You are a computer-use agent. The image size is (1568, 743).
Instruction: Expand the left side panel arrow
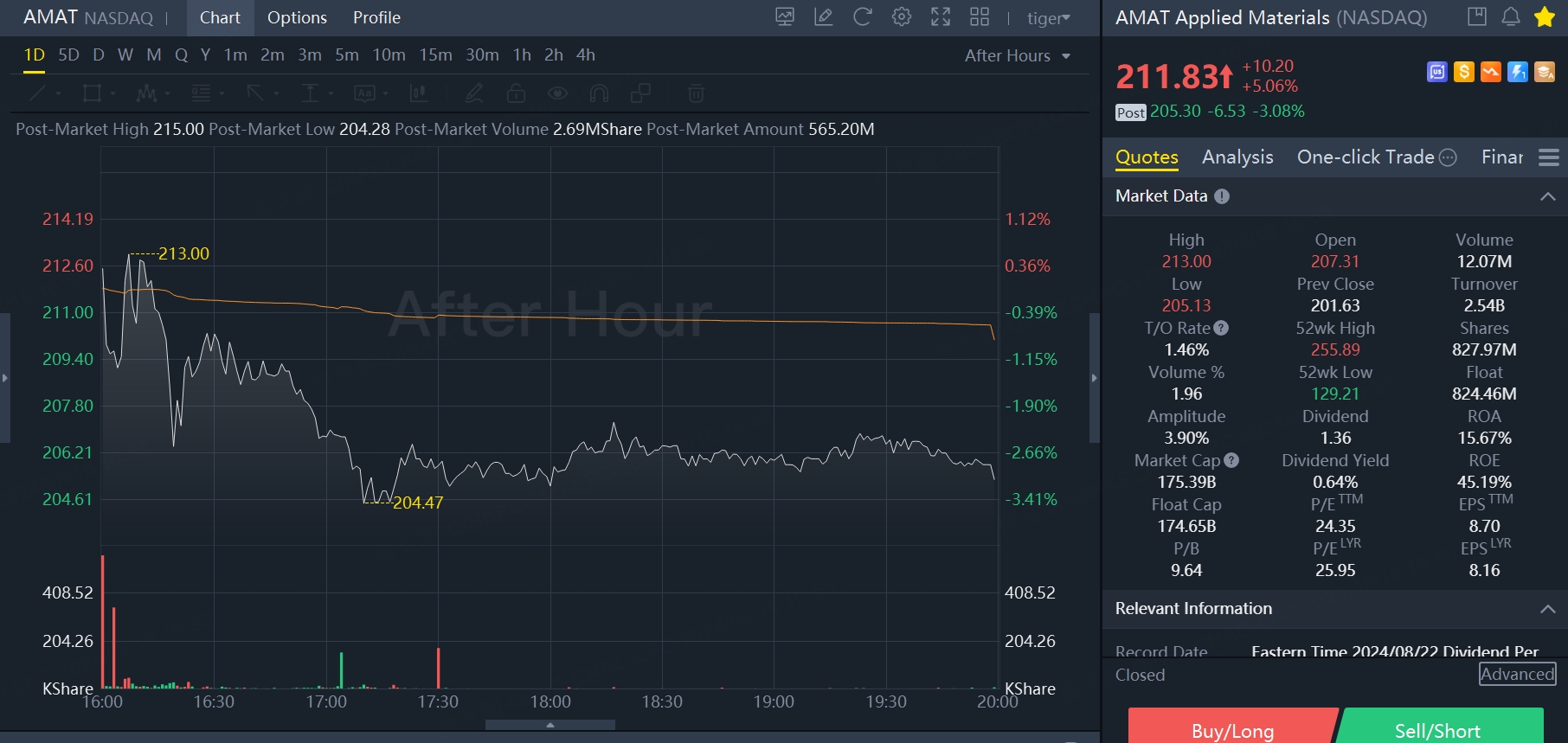coord(5,378)
